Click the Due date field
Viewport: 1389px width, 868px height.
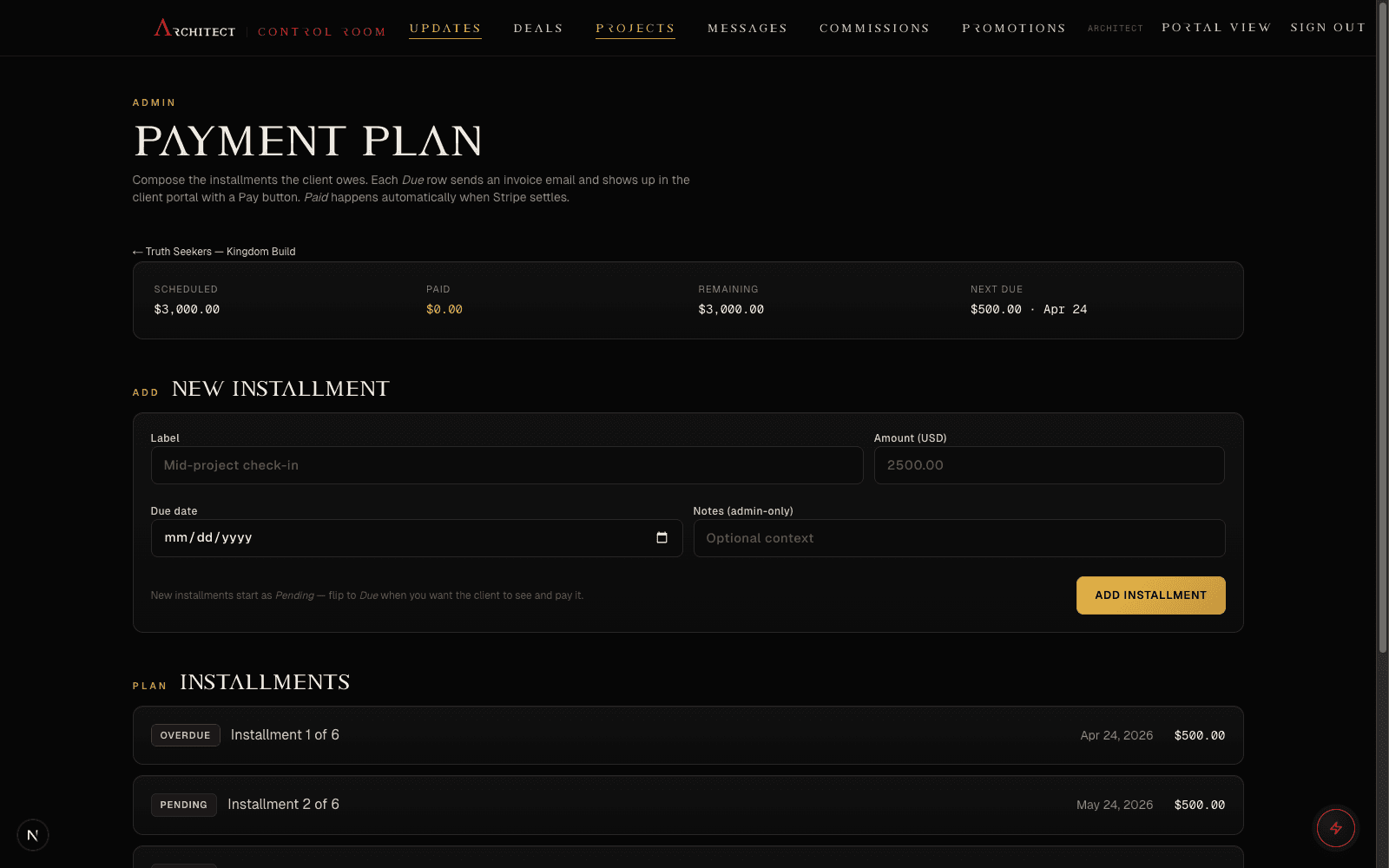pyautogui.click(x=417, y=538)
